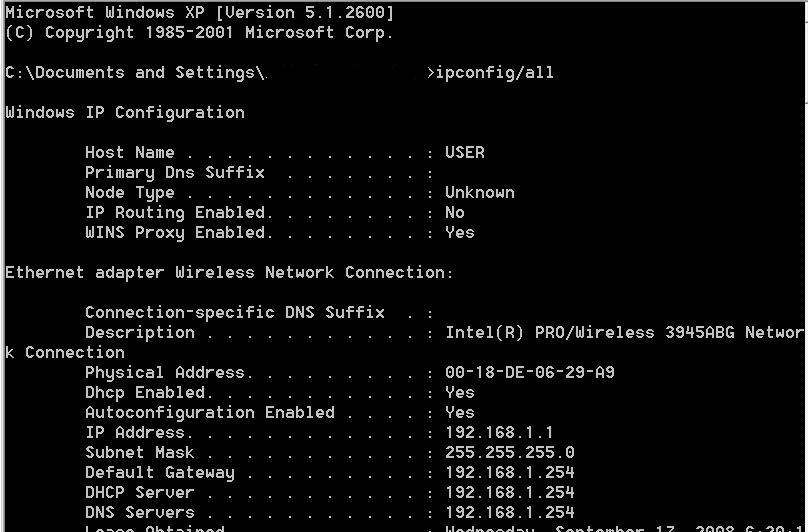Click the DNS Servers address 192.168.1.254
Viewport: 808px width, 532px height.
pyautogui.click(x=510, y=512)
